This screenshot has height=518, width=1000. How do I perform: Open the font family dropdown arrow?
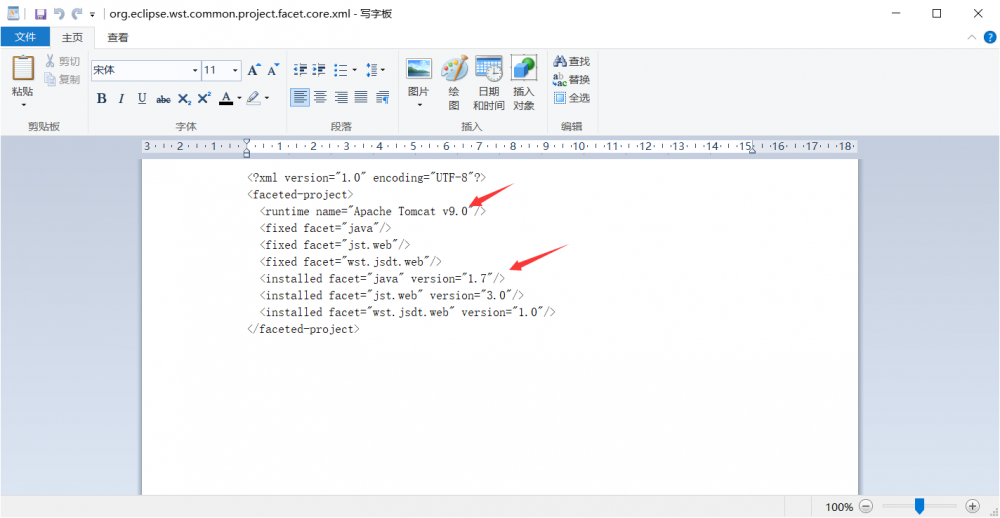[195, 70]
